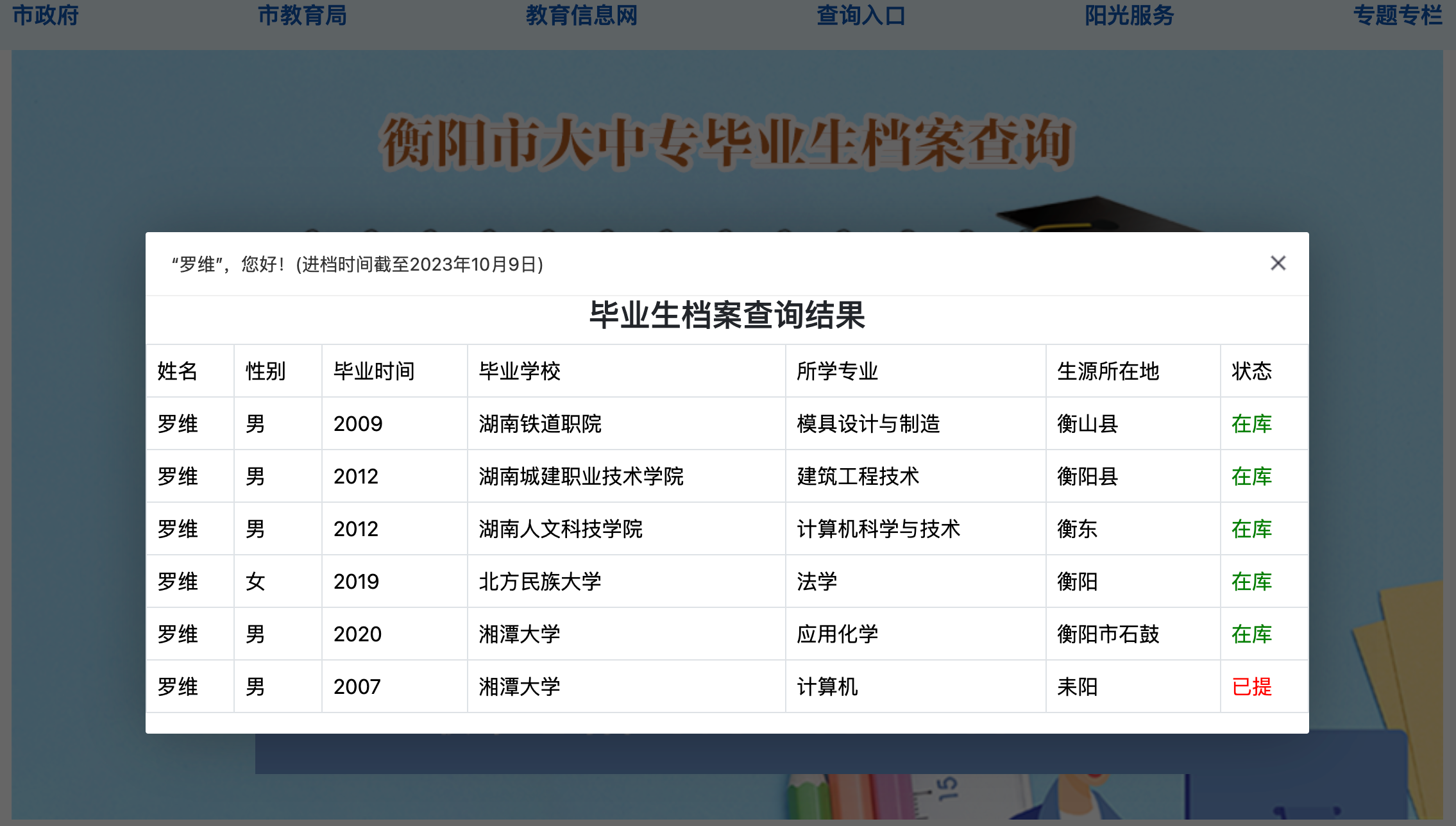Click the 湖南城建职业技术学院 cell

pos(581,476)
